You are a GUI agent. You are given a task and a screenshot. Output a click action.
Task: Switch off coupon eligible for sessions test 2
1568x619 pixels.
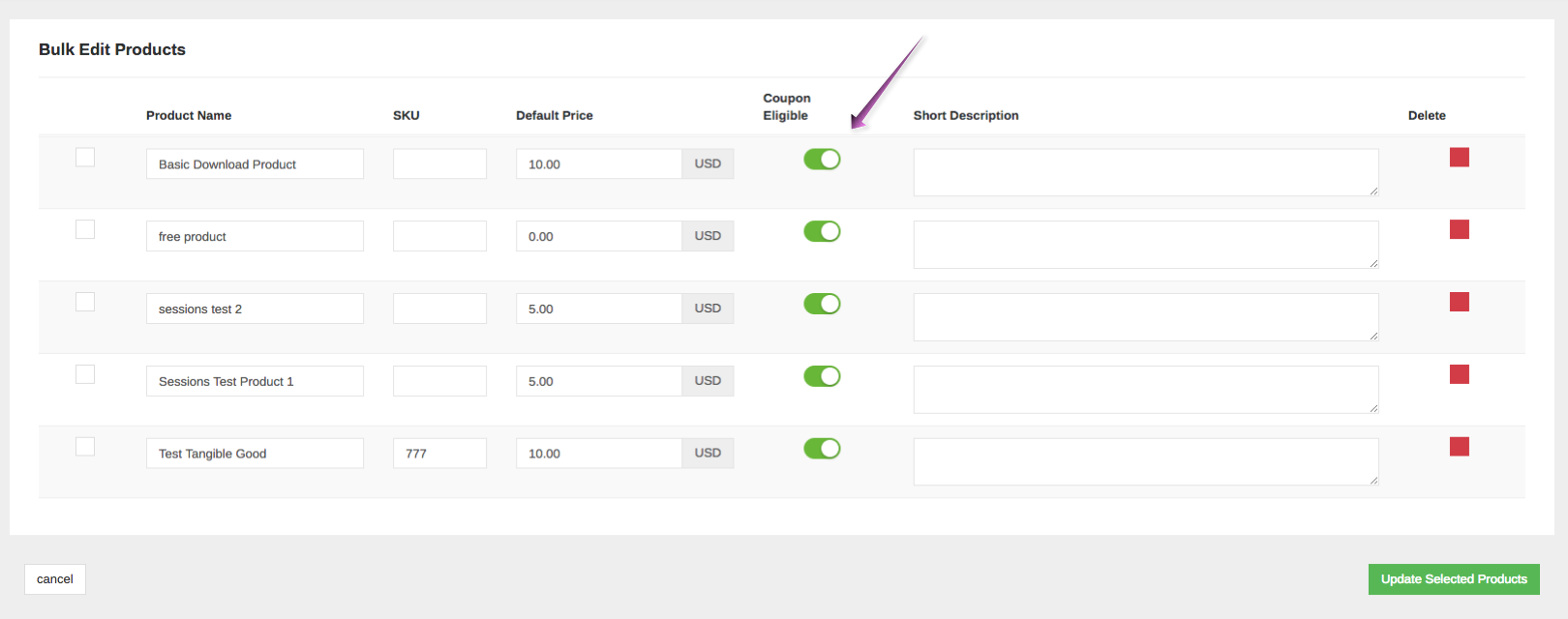tap(822, 304)
